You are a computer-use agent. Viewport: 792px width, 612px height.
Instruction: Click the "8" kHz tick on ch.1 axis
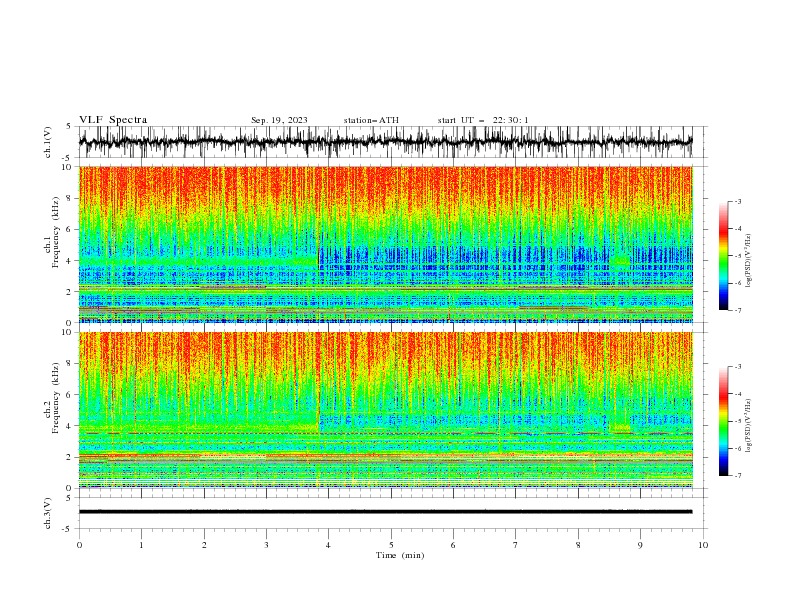pos(70,198)
